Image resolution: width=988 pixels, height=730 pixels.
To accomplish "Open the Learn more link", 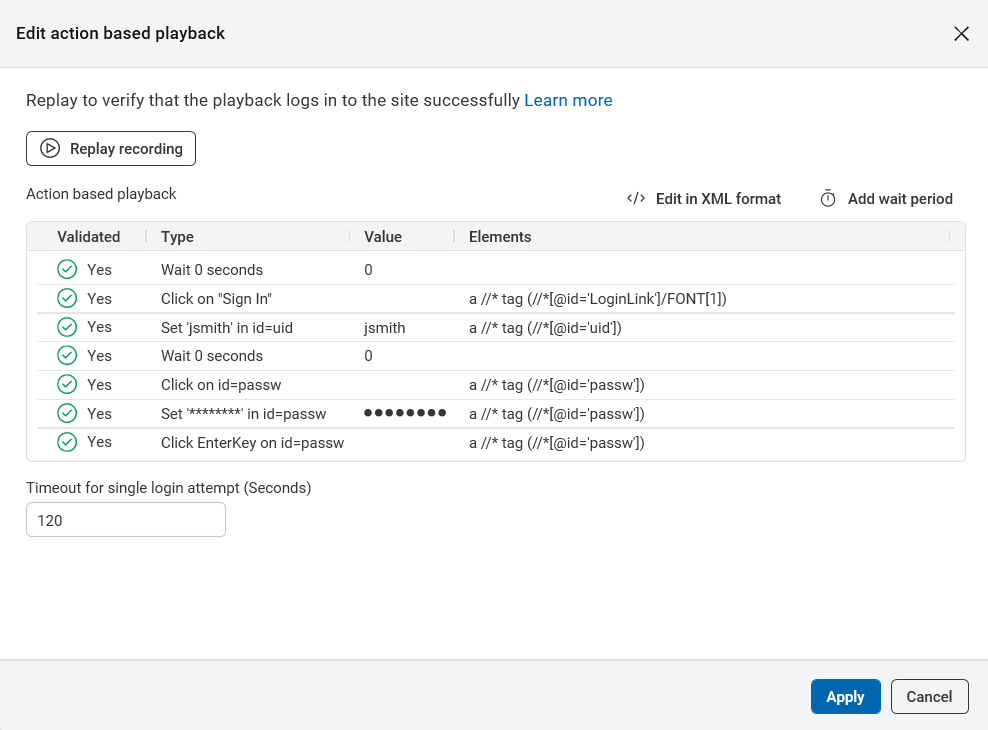I will tap(568, 100).
